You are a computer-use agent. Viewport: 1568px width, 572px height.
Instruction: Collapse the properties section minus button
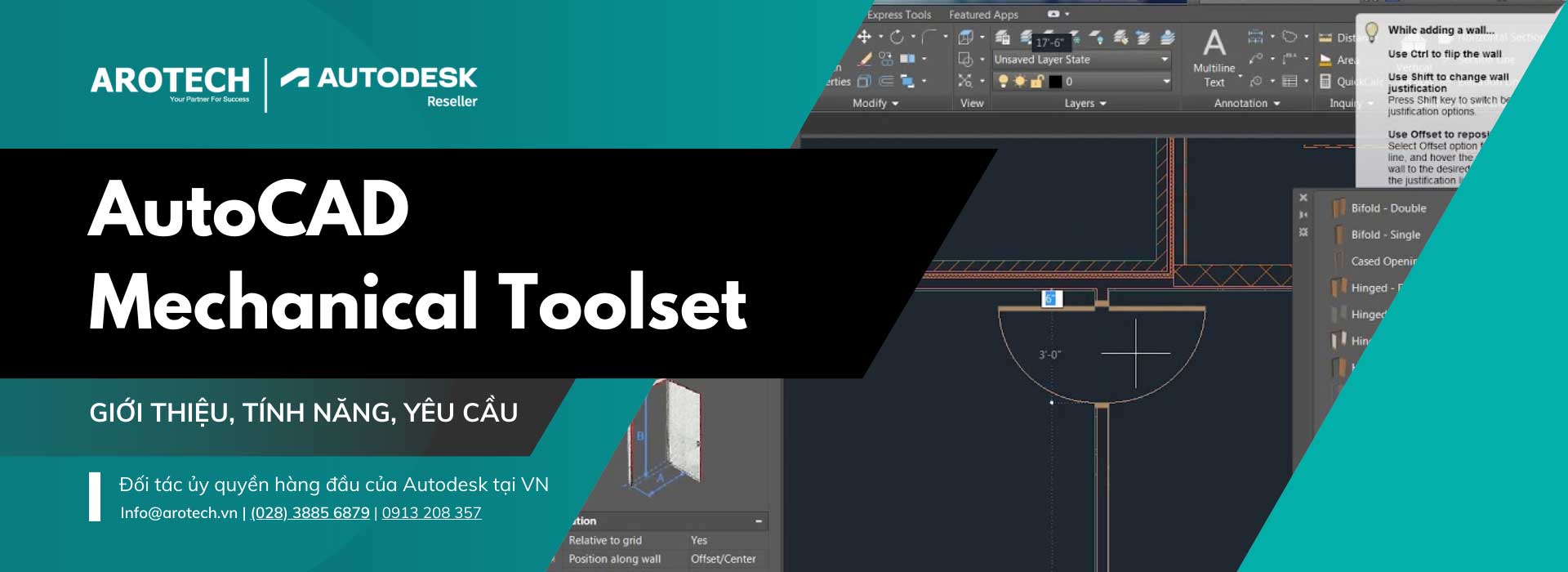coord(759,521)
